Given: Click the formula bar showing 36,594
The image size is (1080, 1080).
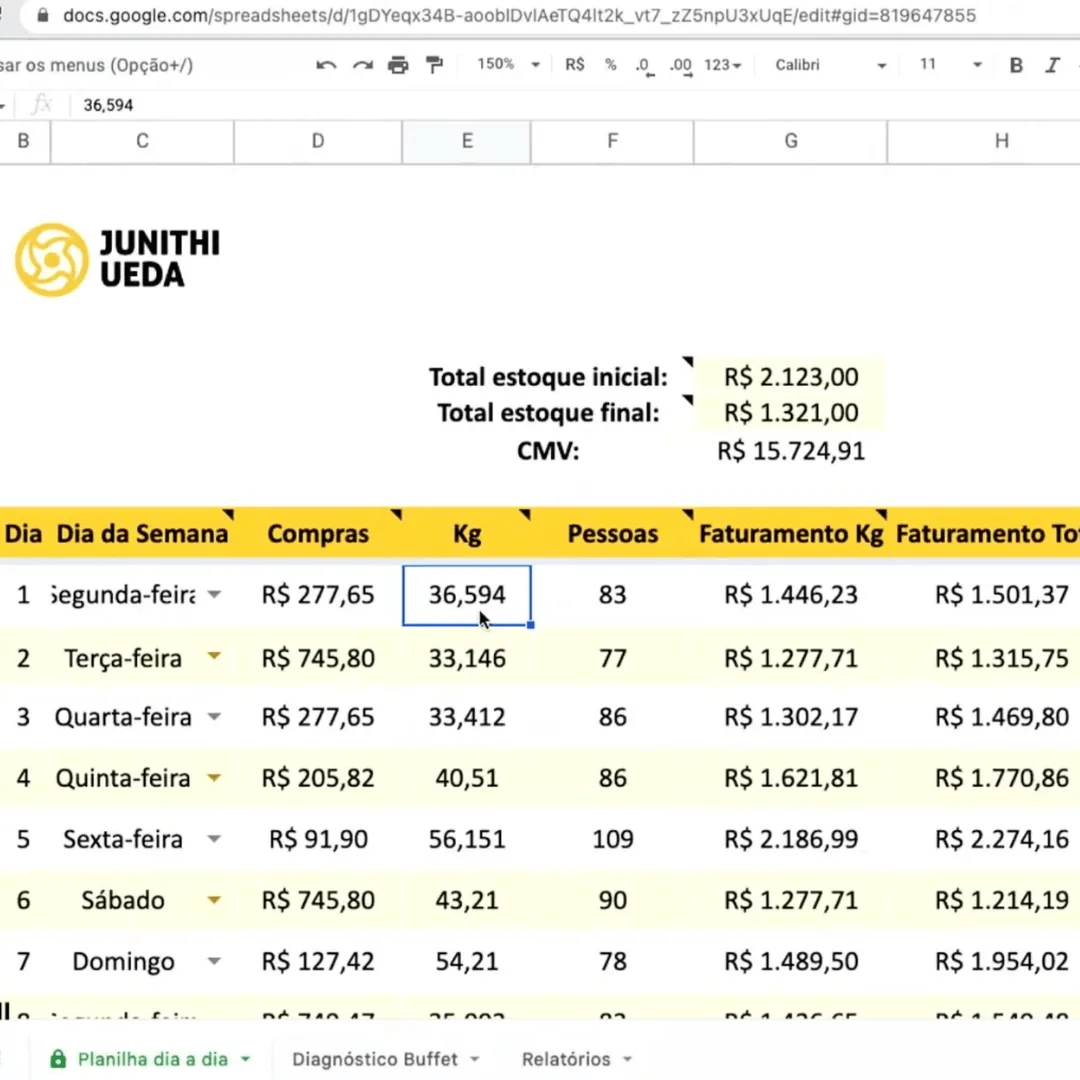Looking at the screenshot, I should pos(575,105).
